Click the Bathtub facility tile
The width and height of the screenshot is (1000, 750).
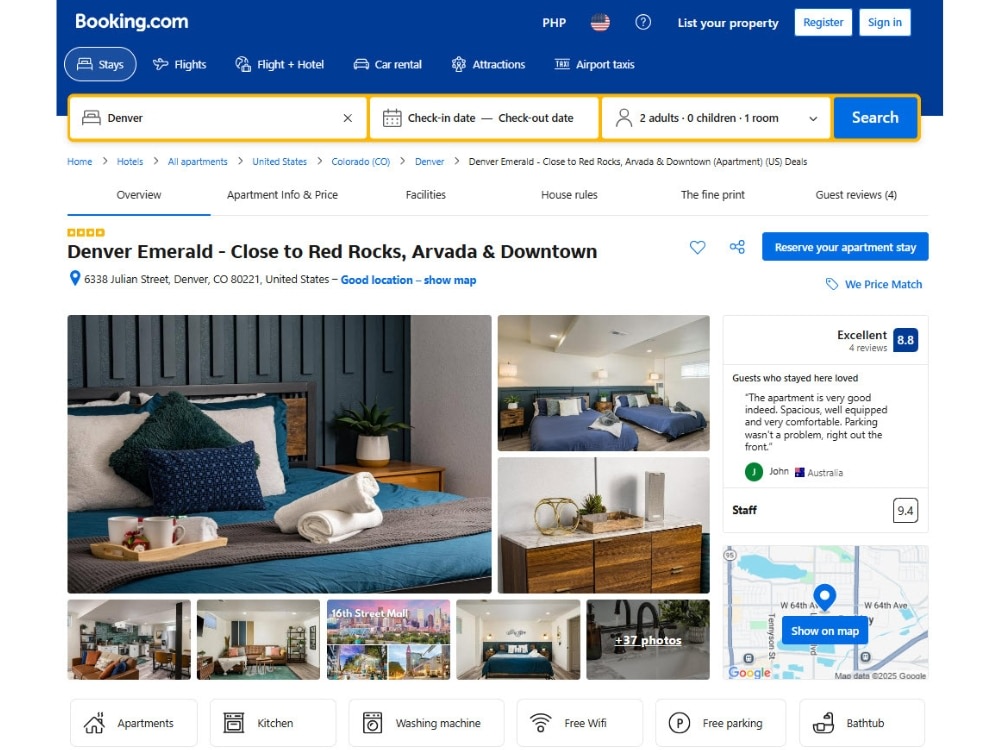coord(862,723)
